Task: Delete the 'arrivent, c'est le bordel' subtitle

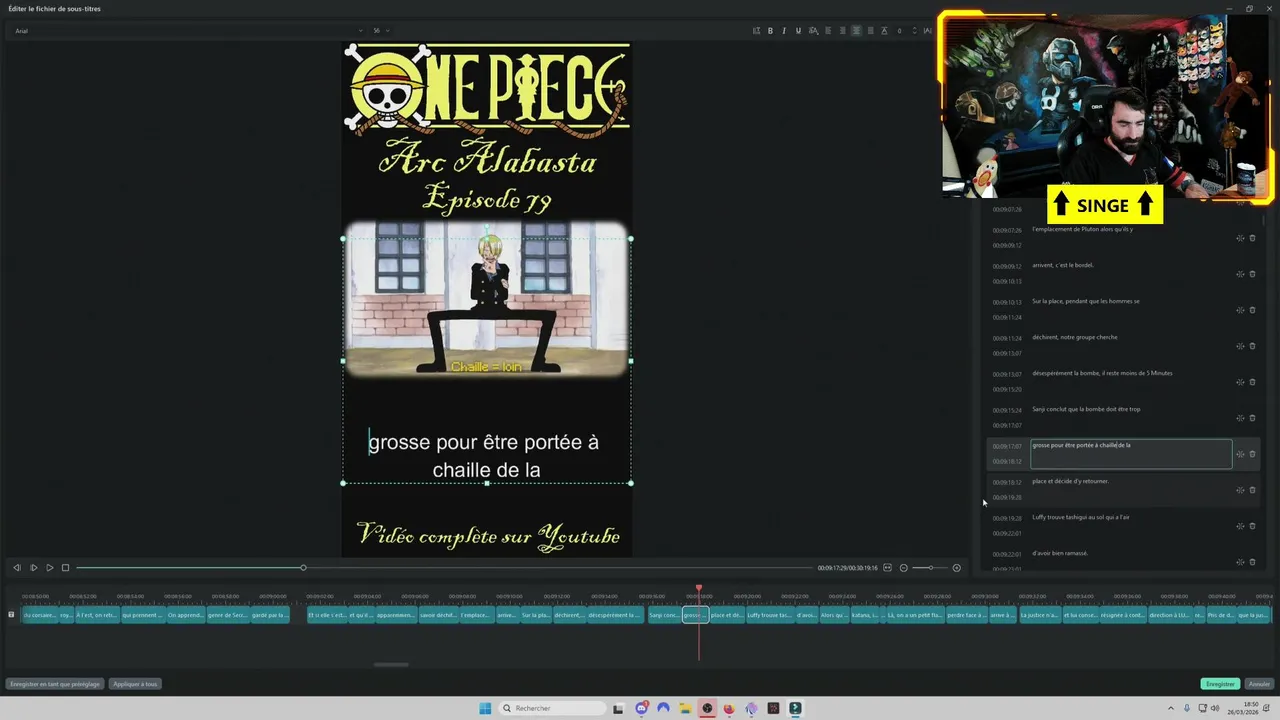Action: pyautogui.click(x=1252, y=274)
